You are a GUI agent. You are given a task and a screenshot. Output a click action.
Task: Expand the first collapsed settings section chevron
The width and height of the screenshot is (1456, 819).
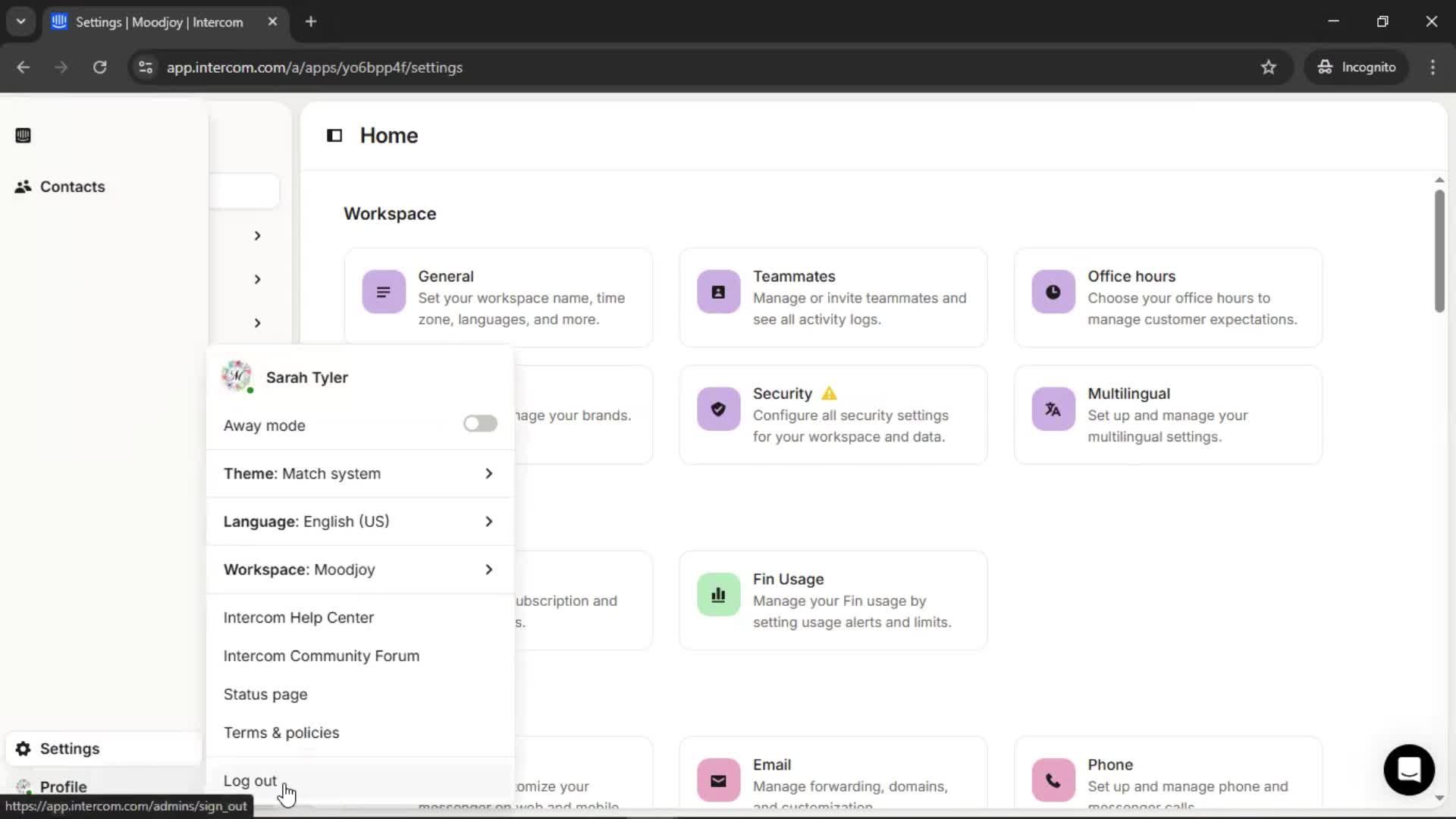257,236
